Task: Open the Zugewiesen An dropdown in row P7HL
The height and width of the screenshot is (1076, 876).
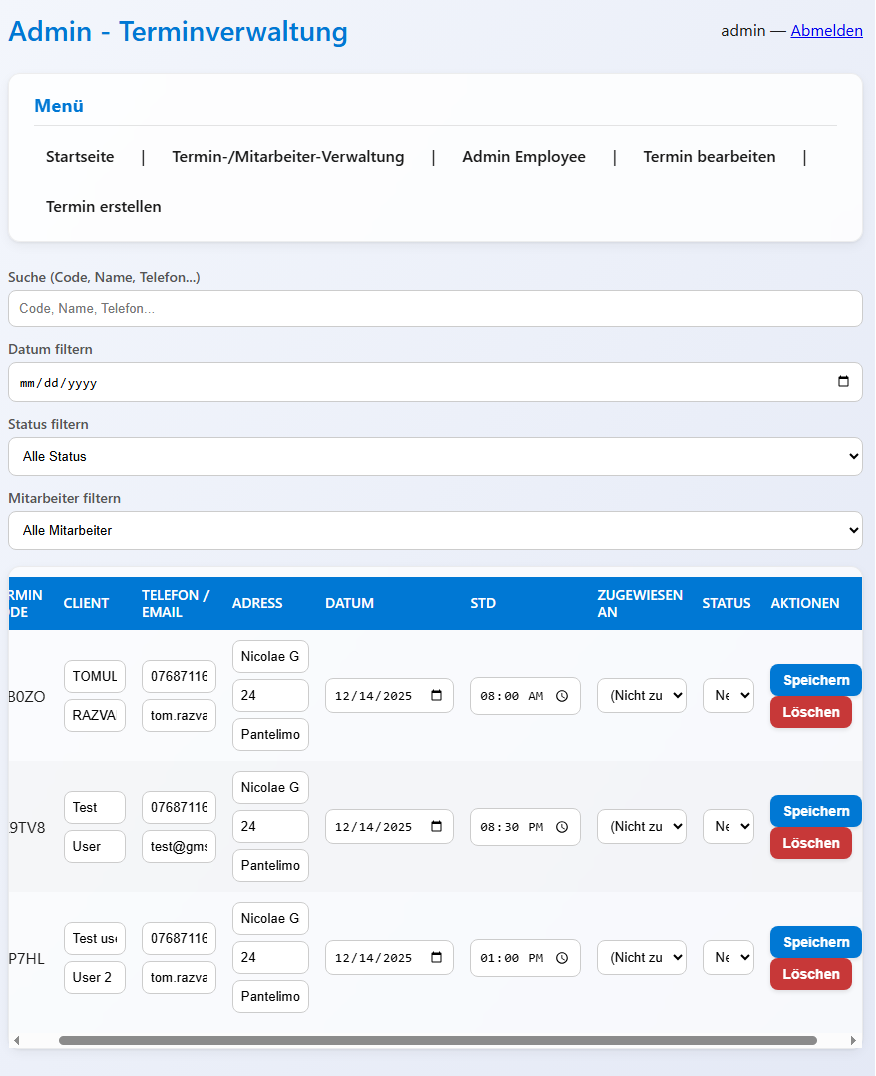Action: point(641,957)
